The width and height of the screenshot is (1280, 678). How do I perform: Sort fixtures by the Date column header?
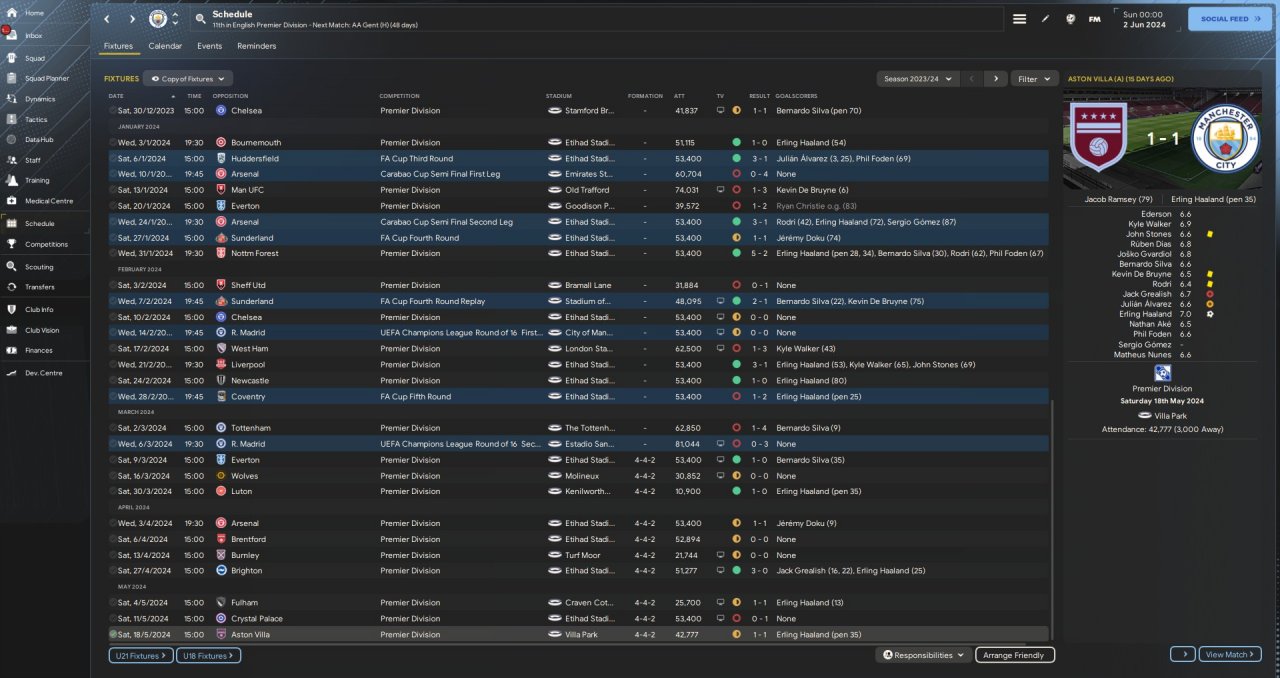pyautogui.click(x=116, y=96)
